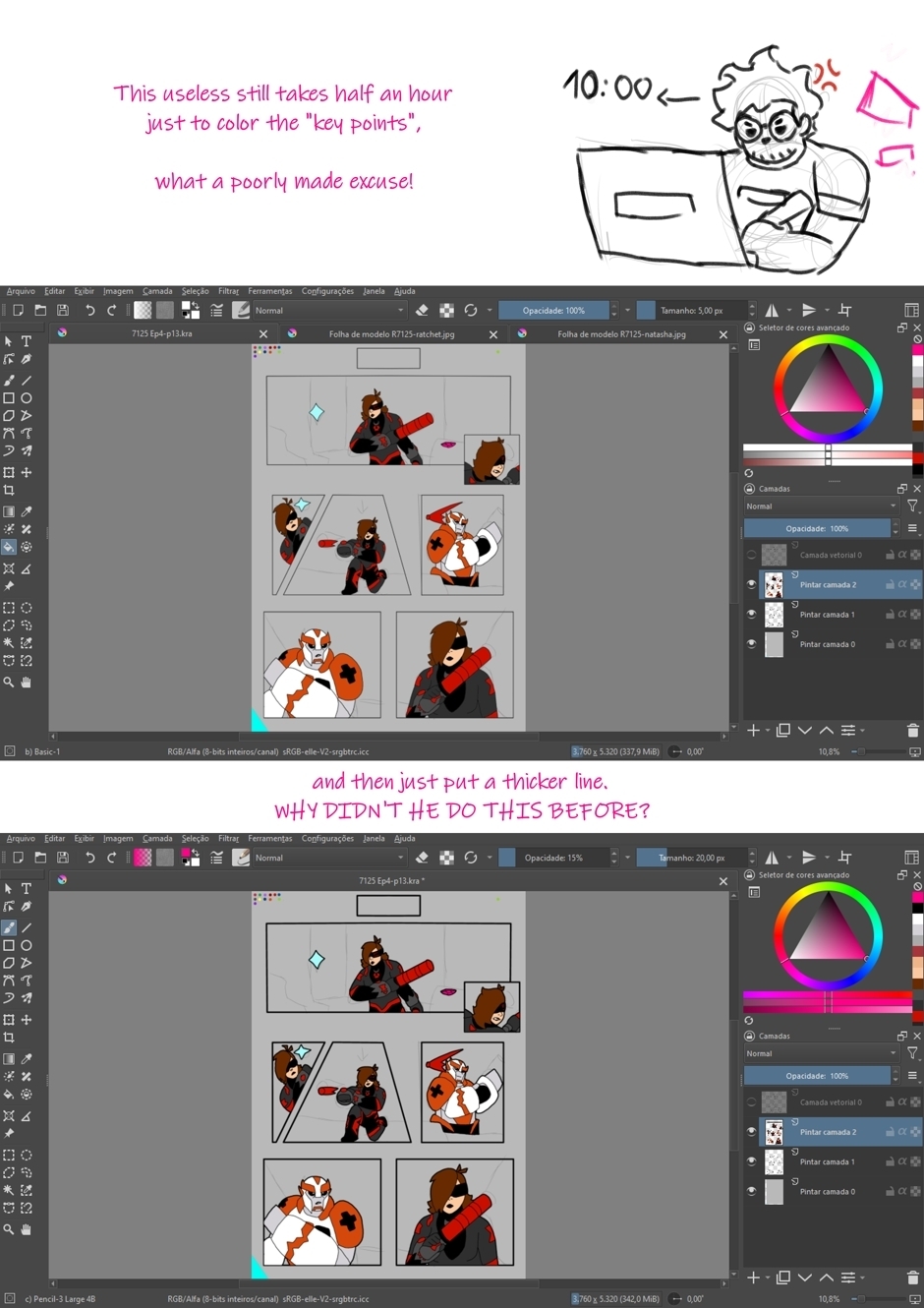Activate the Zoom magnifier tool in lower Krita window
This screenshot has width=924, height=1308.
tap(9, 1229)
